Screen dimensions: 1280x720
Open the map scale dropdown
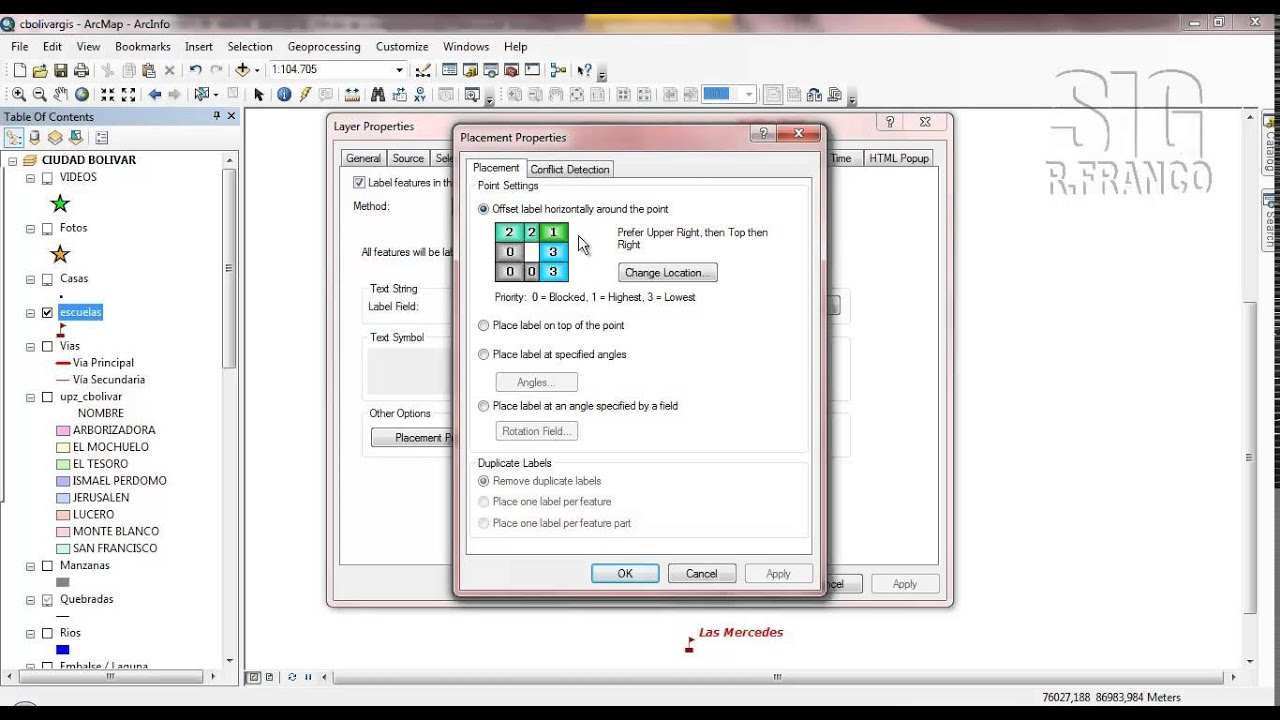[399, 70]
